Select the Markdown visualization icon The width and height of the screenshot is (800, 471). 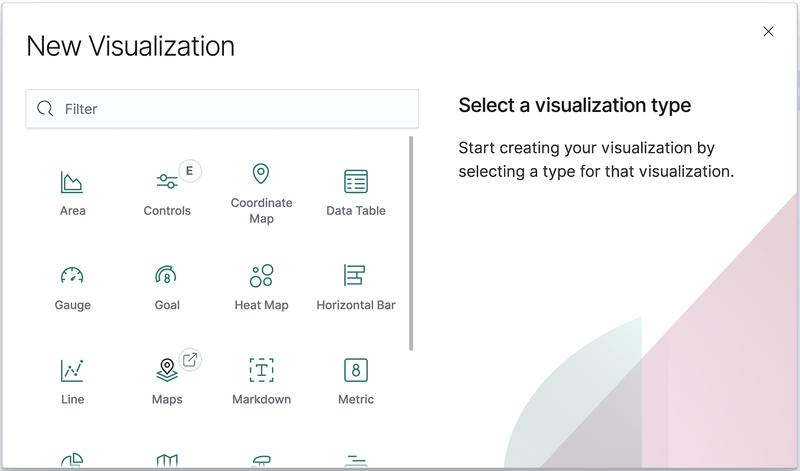(261, 370)
